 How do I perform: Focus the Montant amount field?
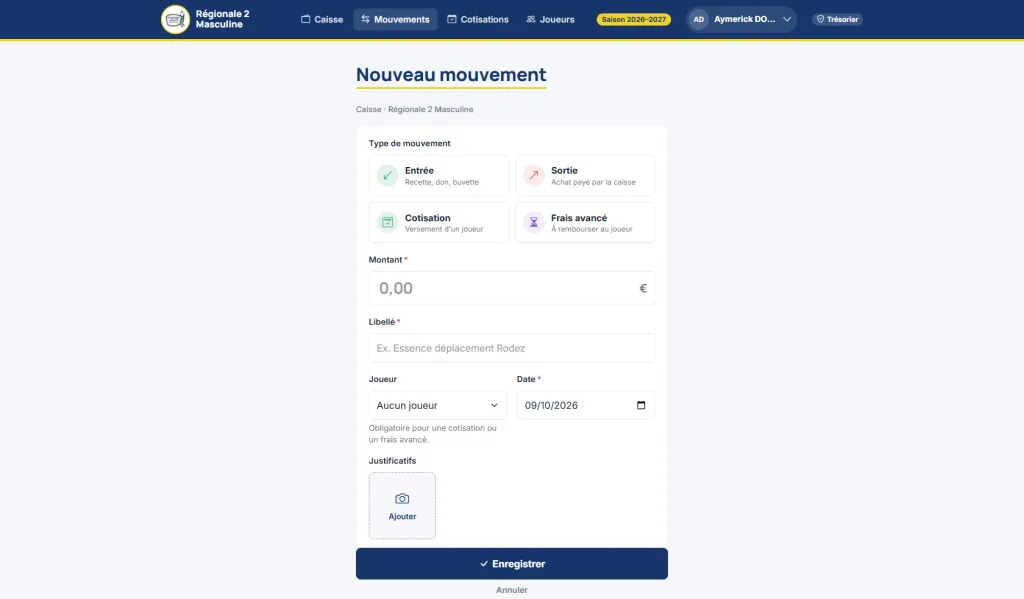(511, 288)
